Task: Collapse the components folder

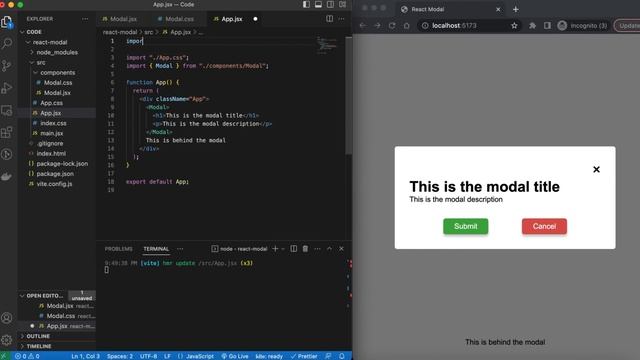Action: pos(57,73)
